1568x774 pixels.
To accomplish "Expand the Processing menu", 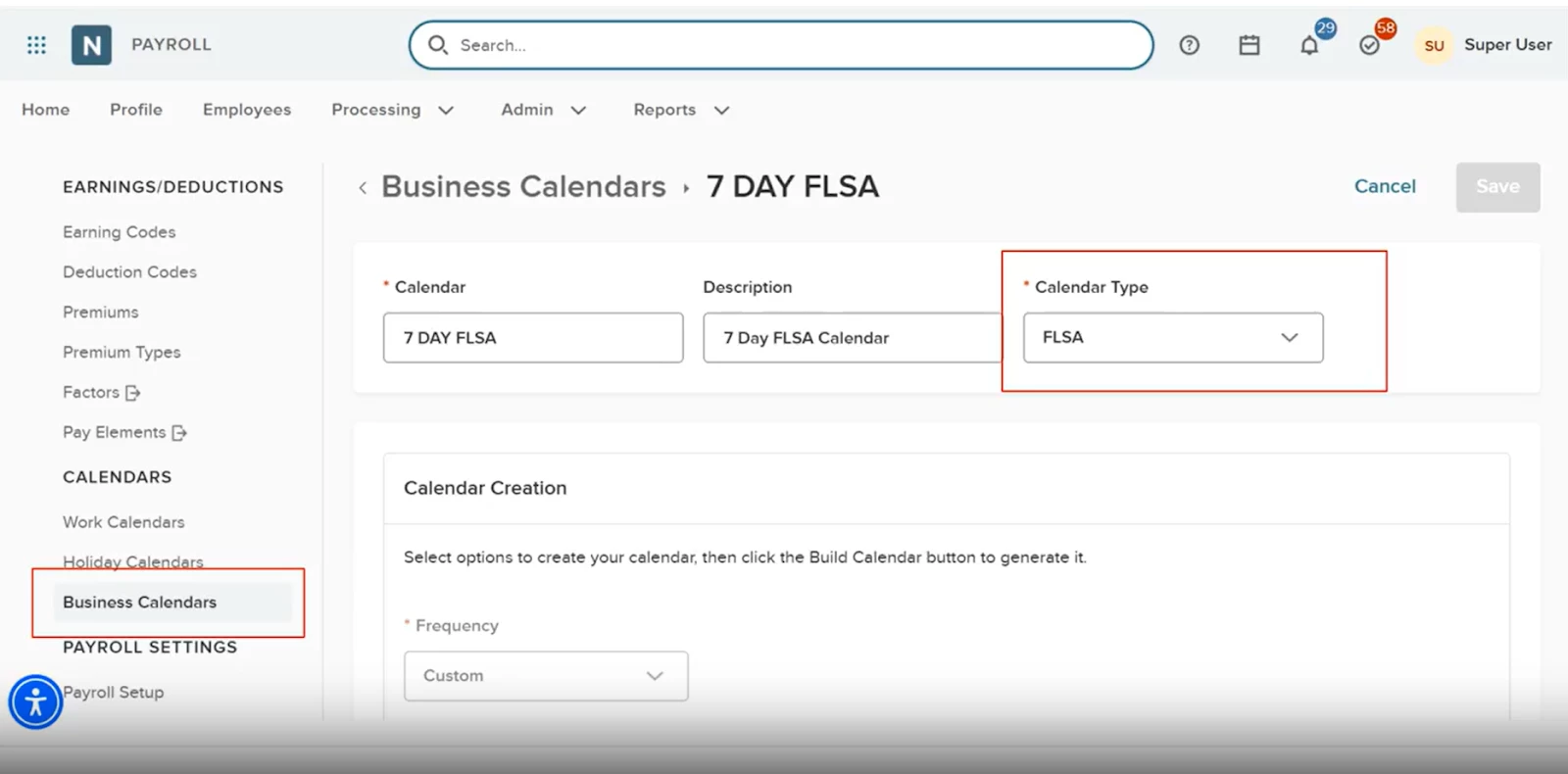I will 392,110.
